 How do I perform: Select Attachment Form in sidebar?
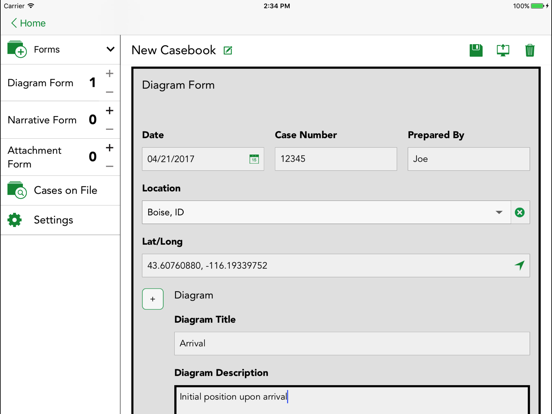(34, 157)
